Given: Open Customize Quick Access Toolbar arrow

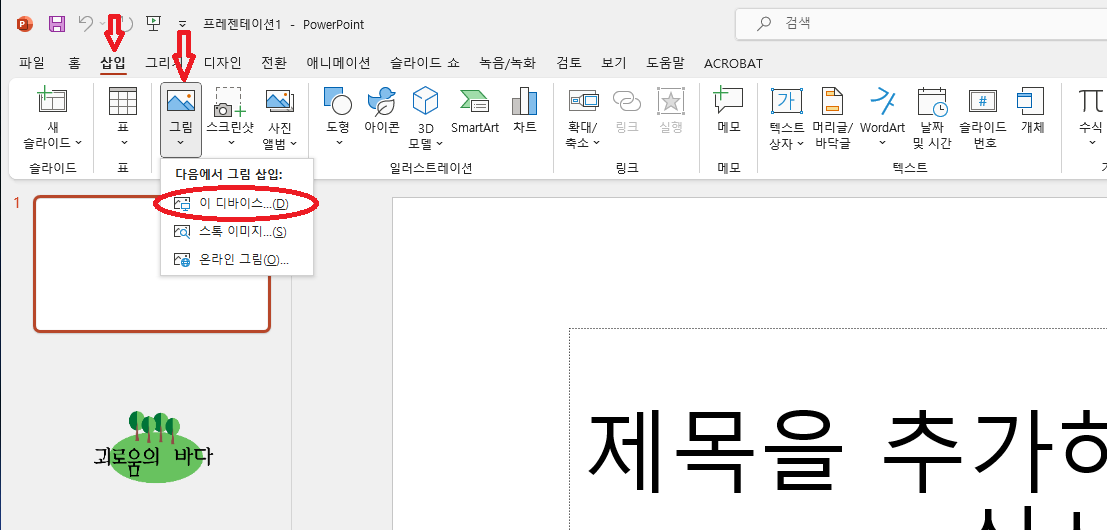Looking at the screenshot, I should click(x=182, y=25).
